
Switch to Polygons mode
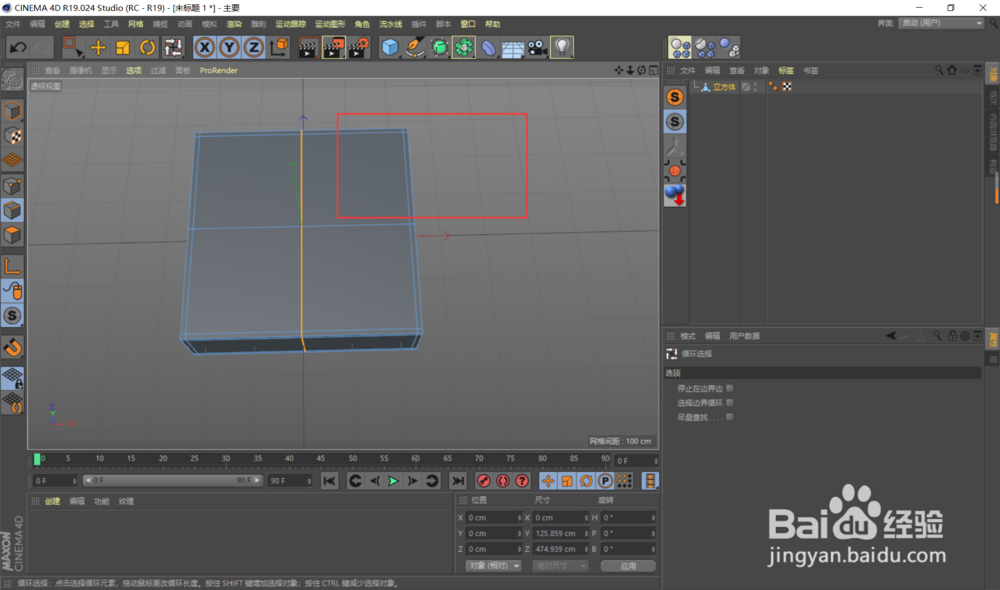[12, 235]
